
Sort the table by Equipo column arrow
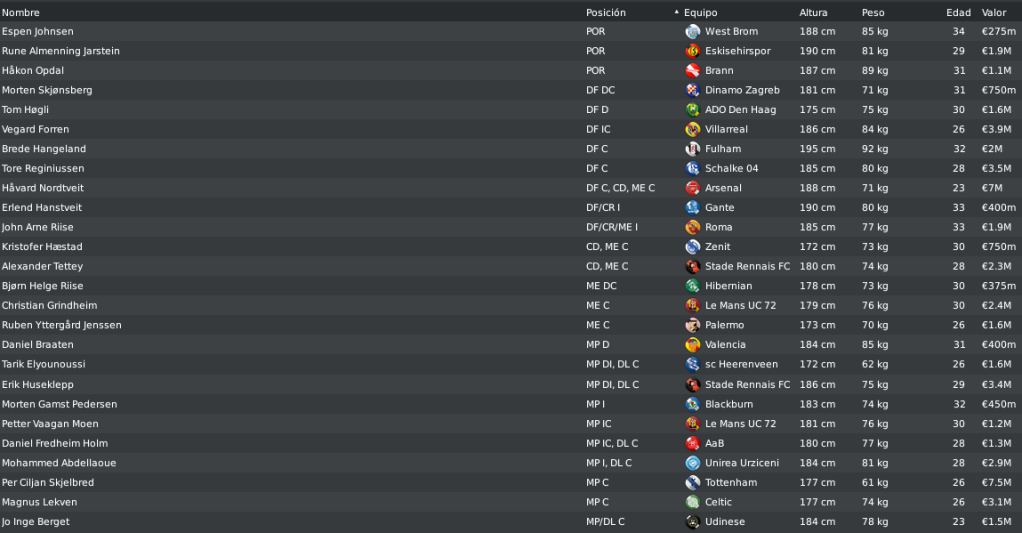[x=677, y=12]
